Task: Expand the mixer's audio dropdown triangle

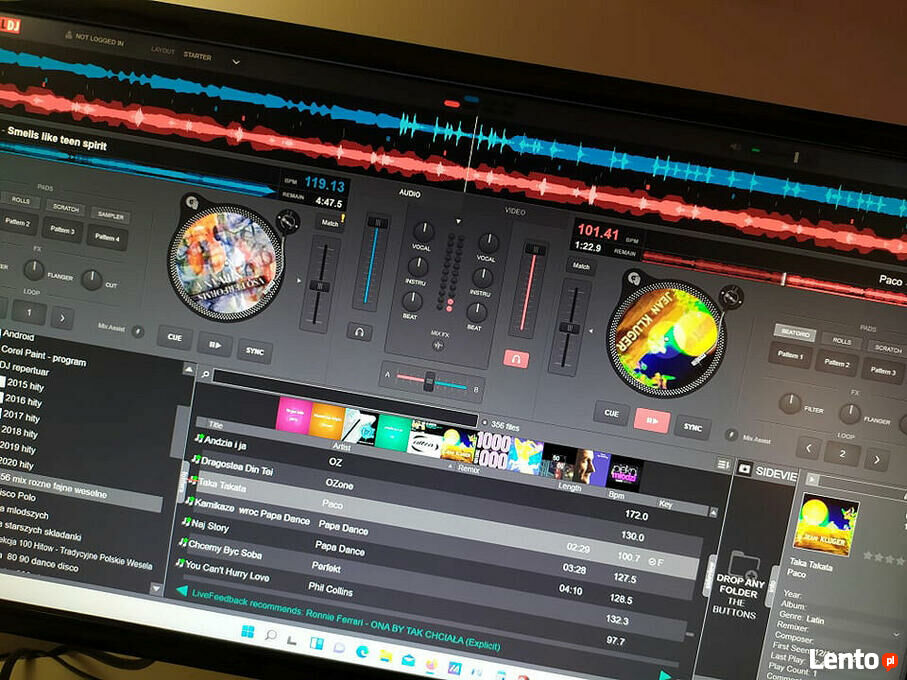Action: pos(459,220)
